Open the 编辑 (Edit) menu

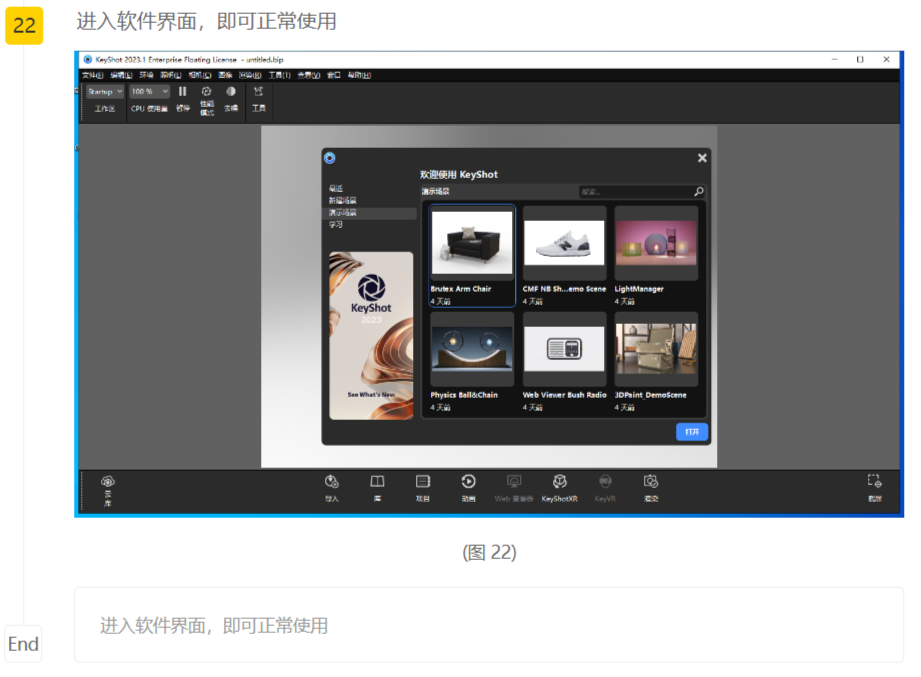point(122,75)
